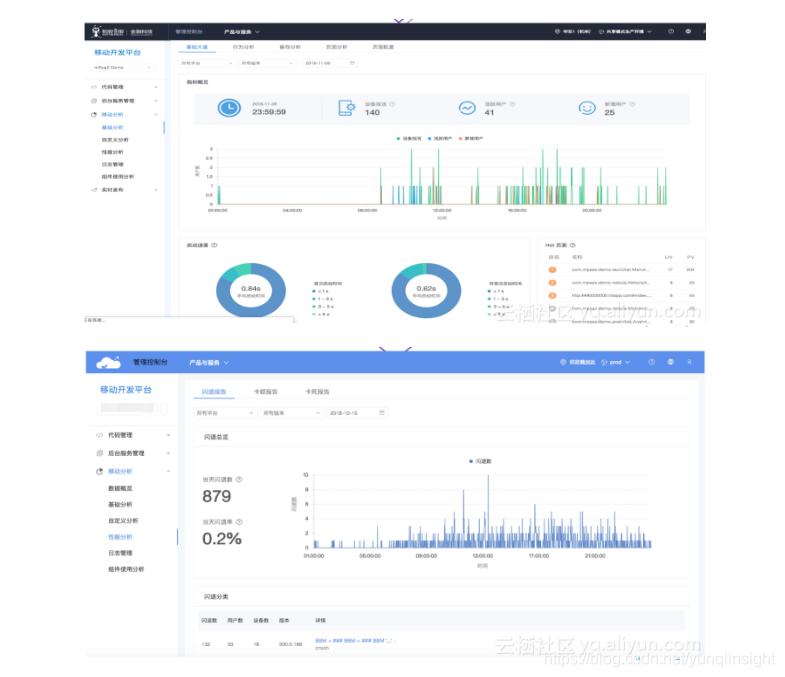Switch to the 行为分析 tab
The image size is (785, 677).
pos(243,47)
